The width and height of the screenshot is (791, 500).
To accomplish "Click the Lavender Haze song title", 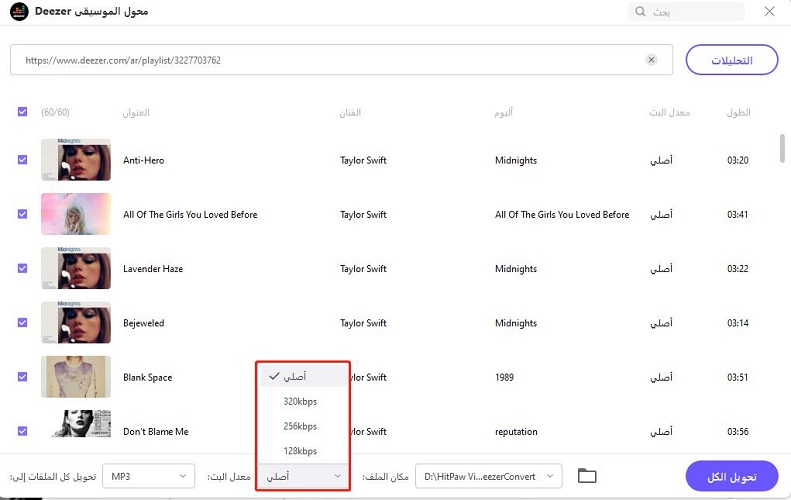I will coord(153,269).
